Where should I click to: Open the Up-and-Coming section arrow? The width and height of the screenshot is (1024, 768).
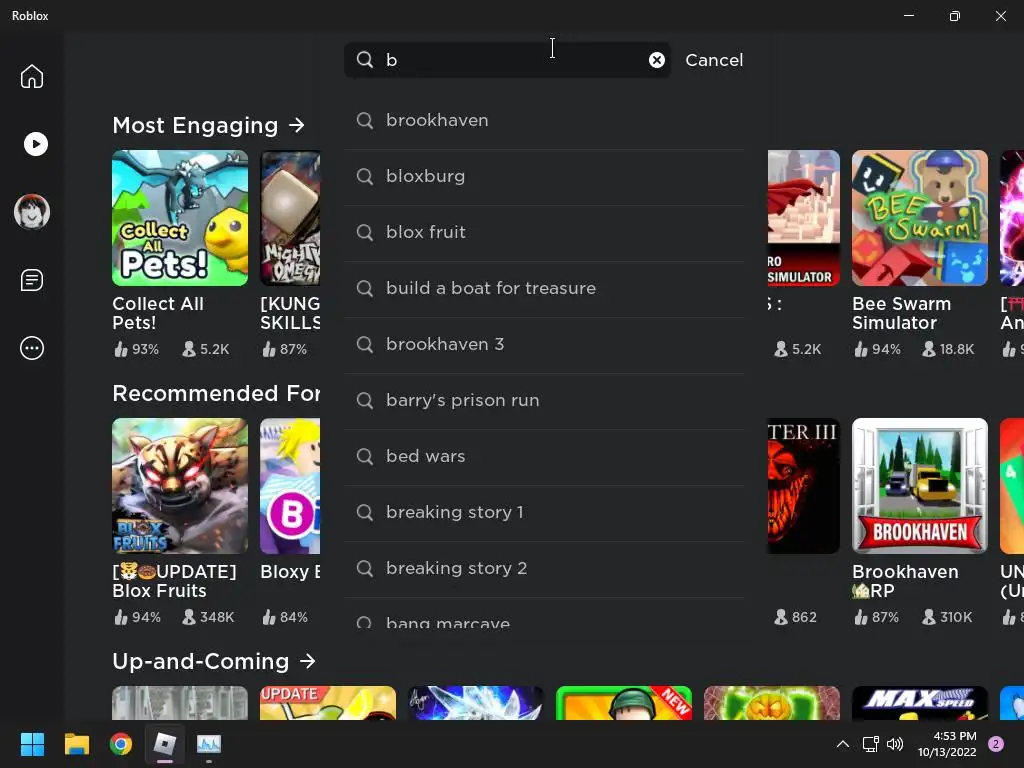click(307, 661)
